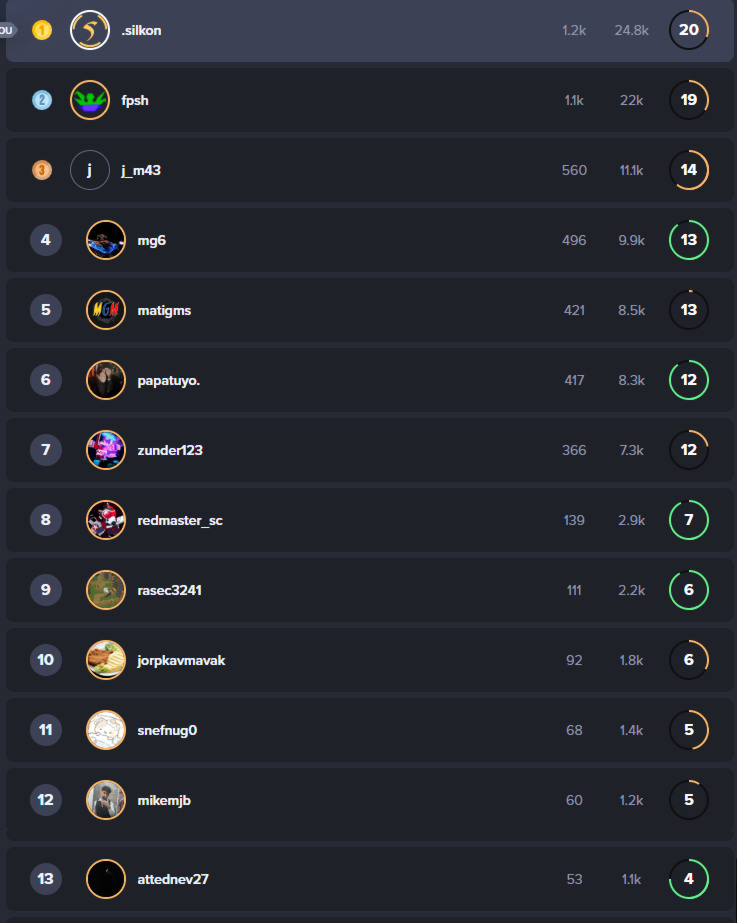Open mg6's profile avatar

click(106, 240)
